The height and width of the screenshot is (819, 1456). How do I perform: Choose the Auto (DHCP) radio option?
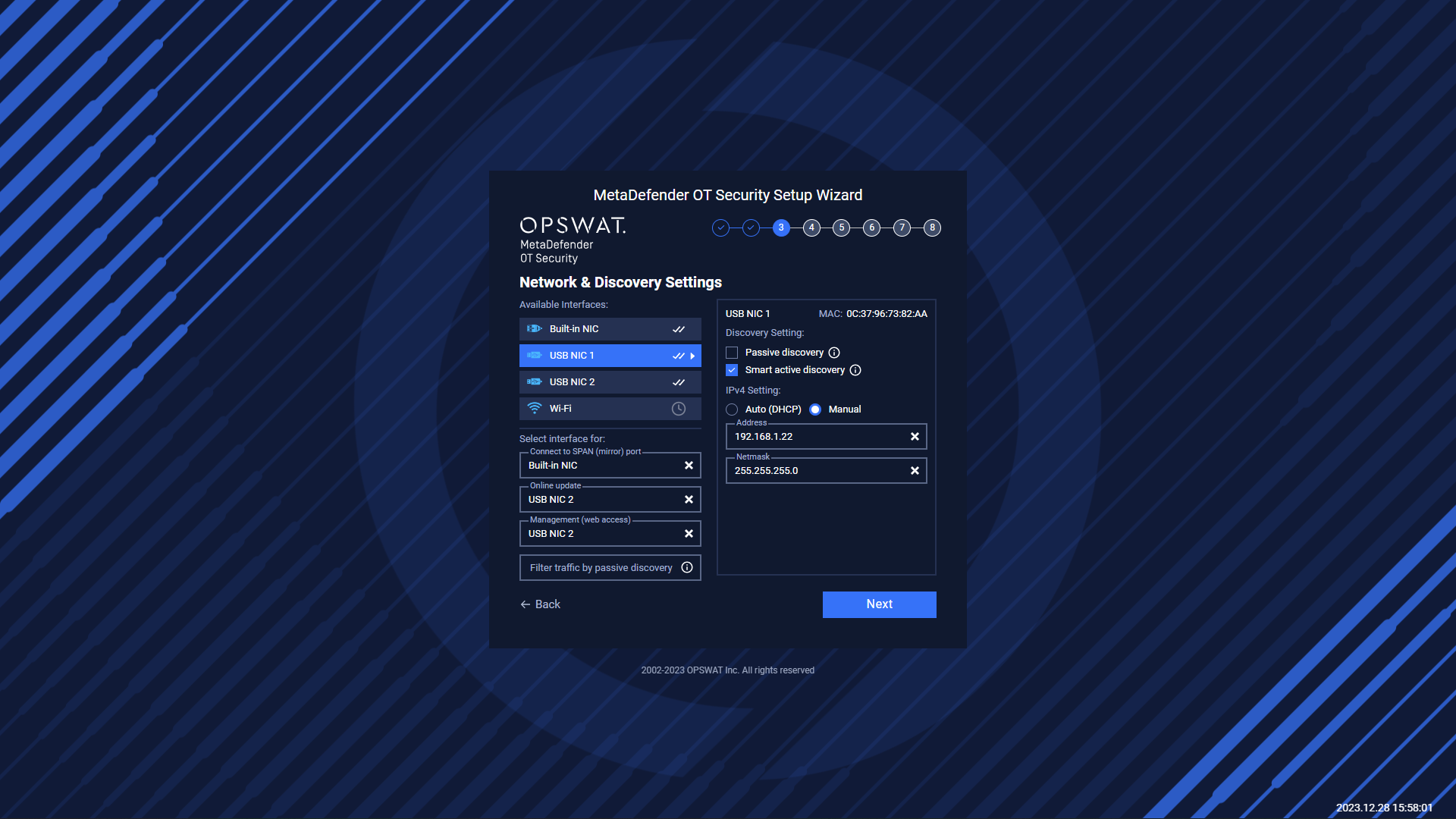pyautogui.click(x=732, y=409)
